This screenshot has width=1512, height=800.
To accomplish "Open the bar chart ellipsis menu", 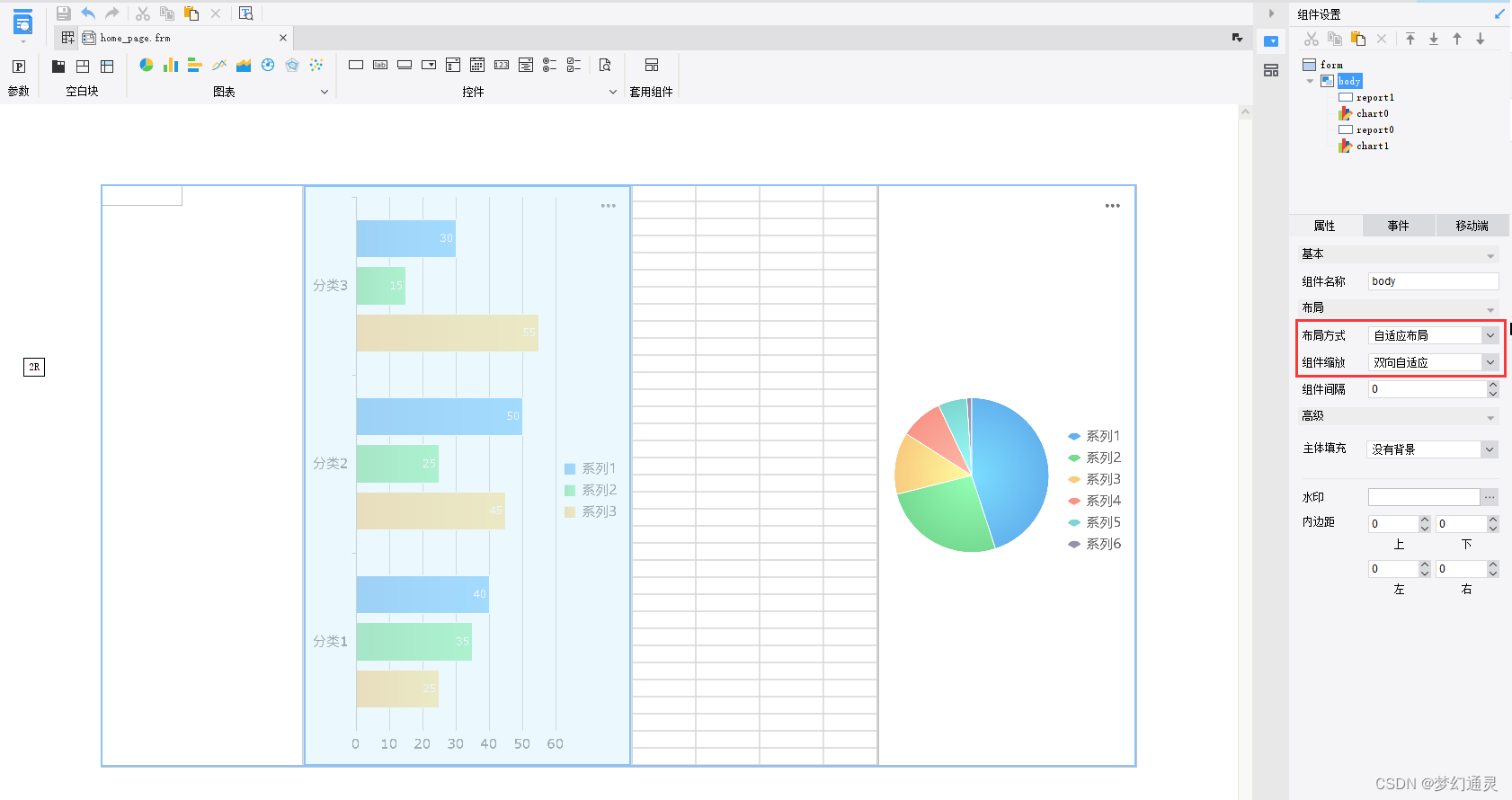I will (x=609, y=206).
